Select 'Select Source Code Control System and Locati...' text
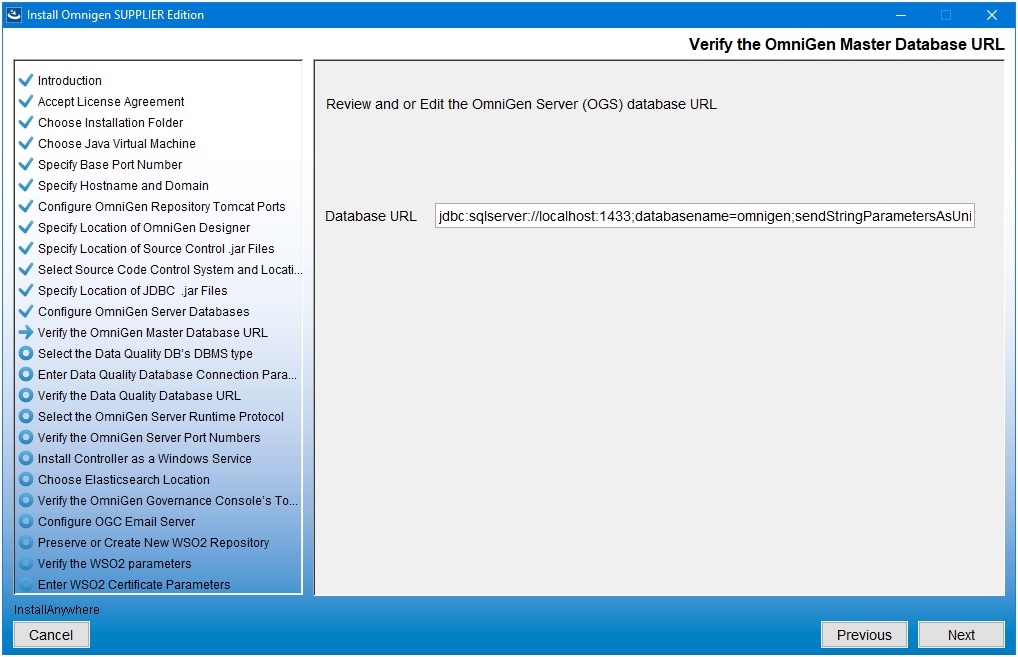Viewport: 1018px width, 657px height. click(x=170, y=269)
